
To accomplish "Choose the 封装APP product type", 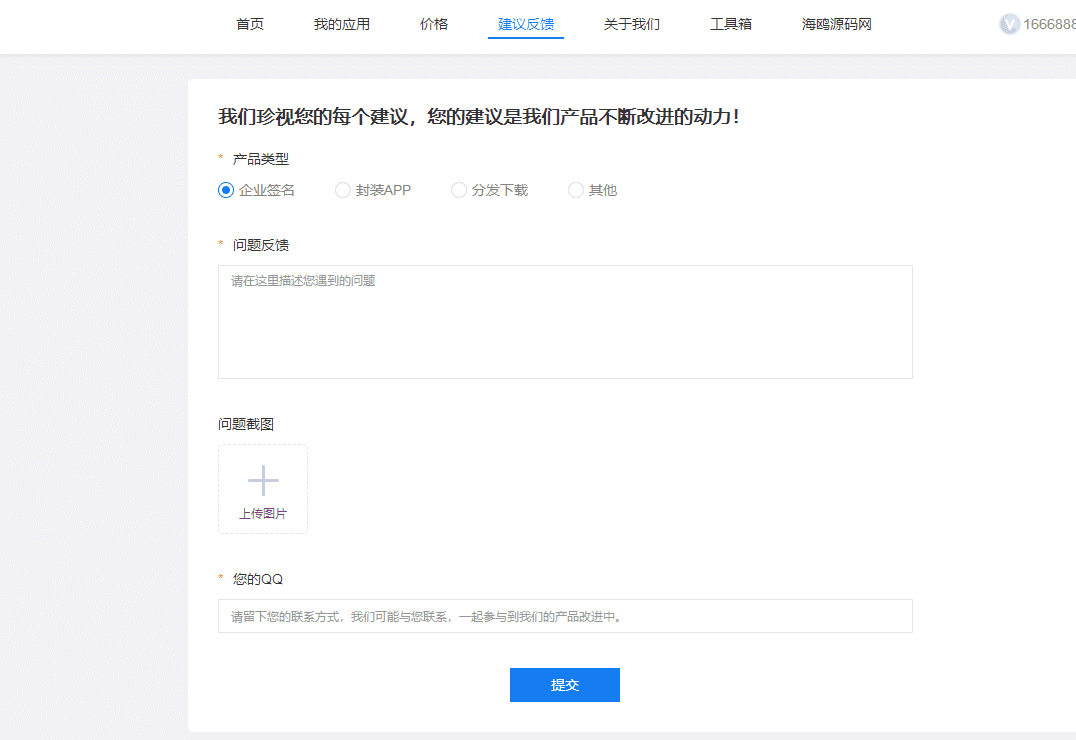I will pos(343,190).
